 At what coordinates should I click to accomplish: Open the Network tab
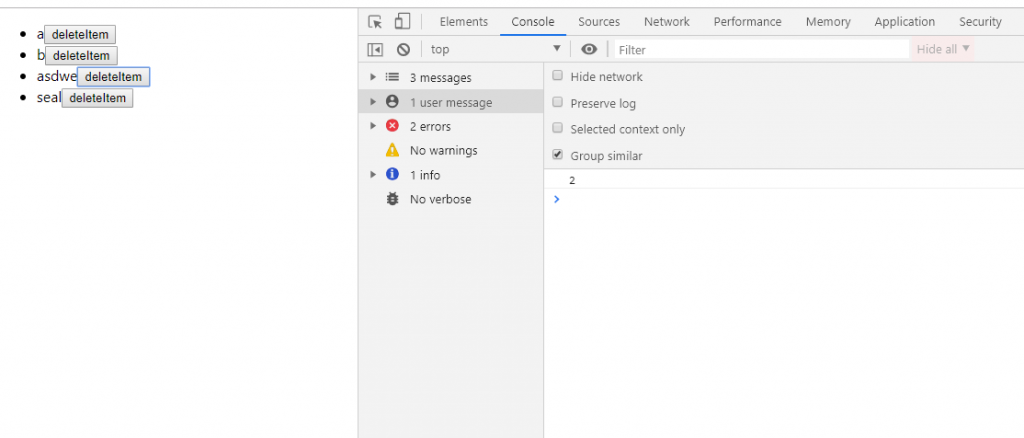[x=666, y=22]
